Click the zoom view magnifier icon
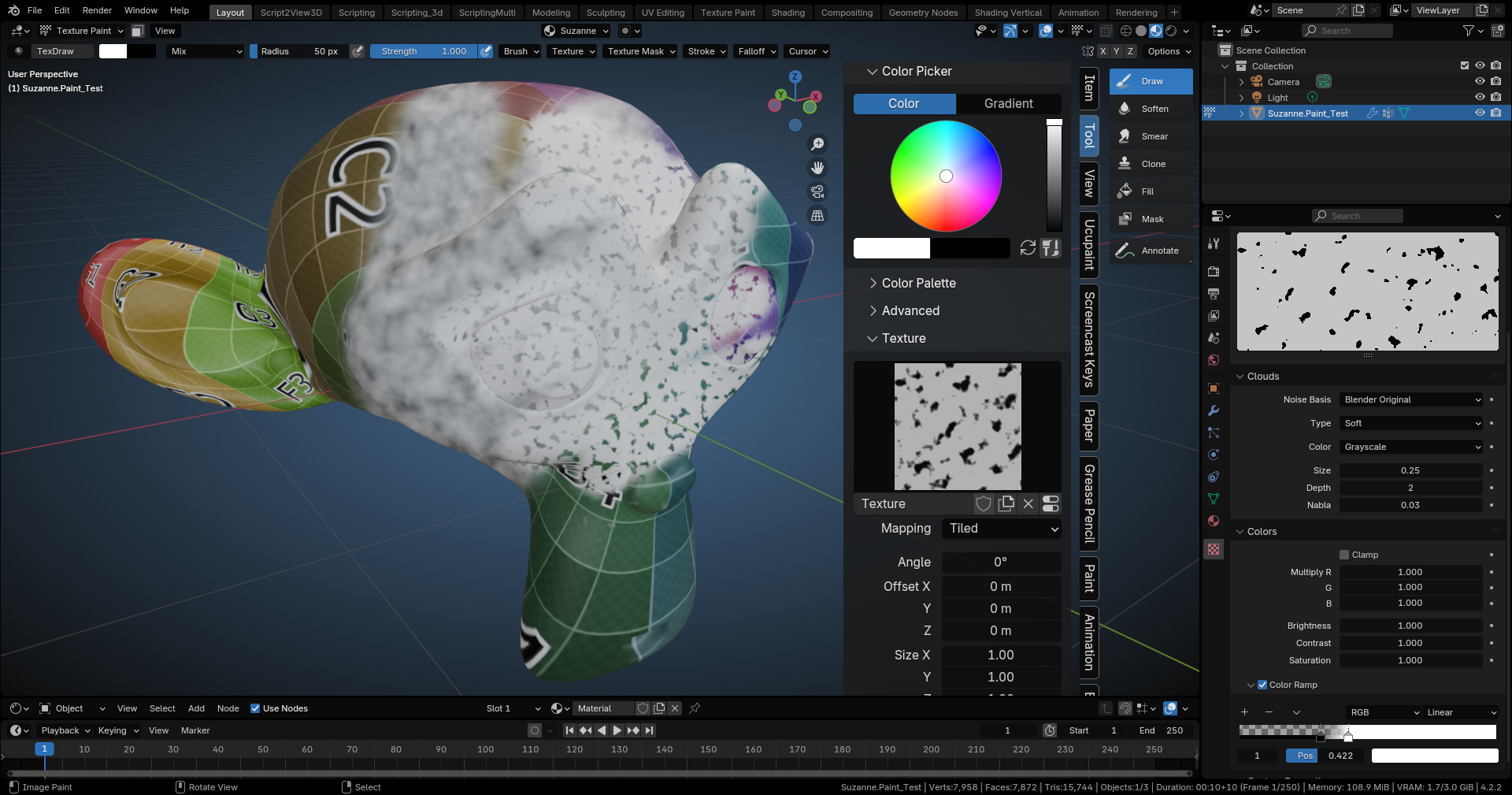Image resolution: width=1512 pixels, height=795 pixels. pyautogui.click(x=817, y=144)
